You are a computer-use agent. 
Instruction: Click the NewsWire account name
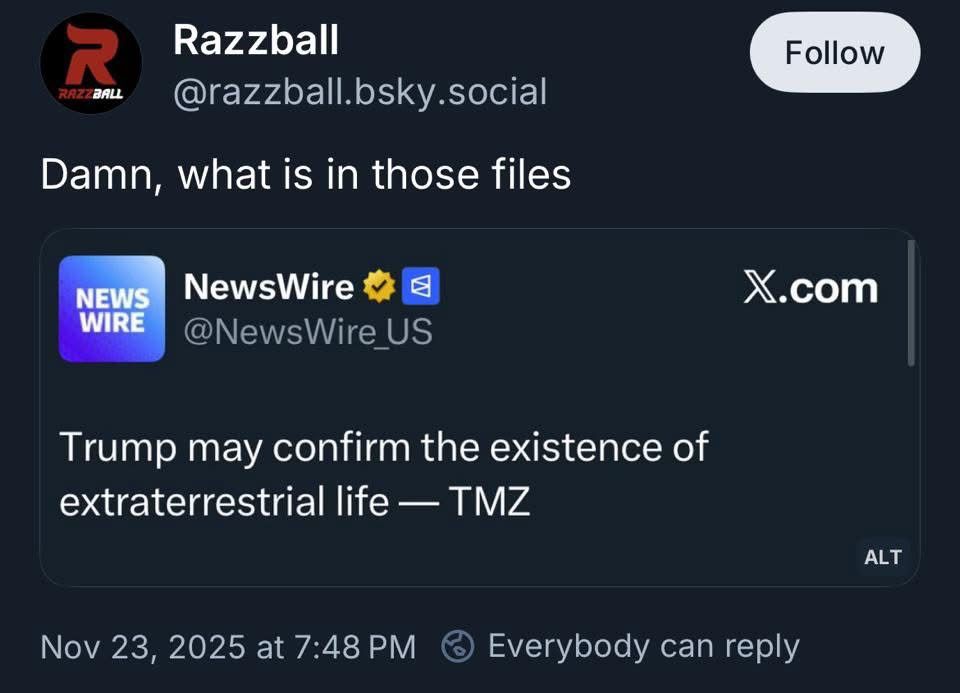point(268,287)
